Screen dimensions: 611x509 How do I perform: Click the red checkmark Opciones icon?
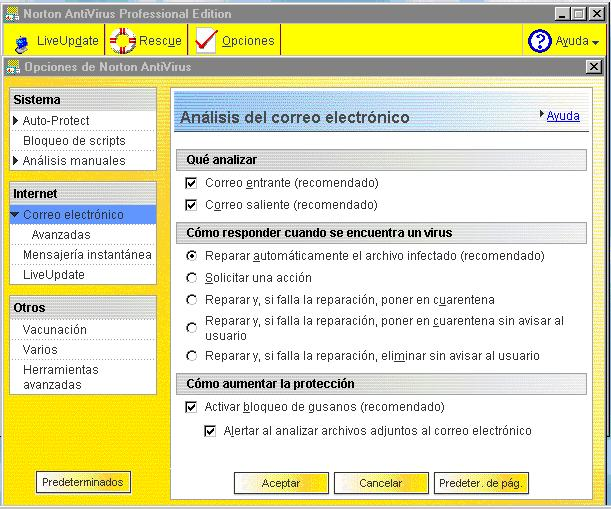[206, 40]
